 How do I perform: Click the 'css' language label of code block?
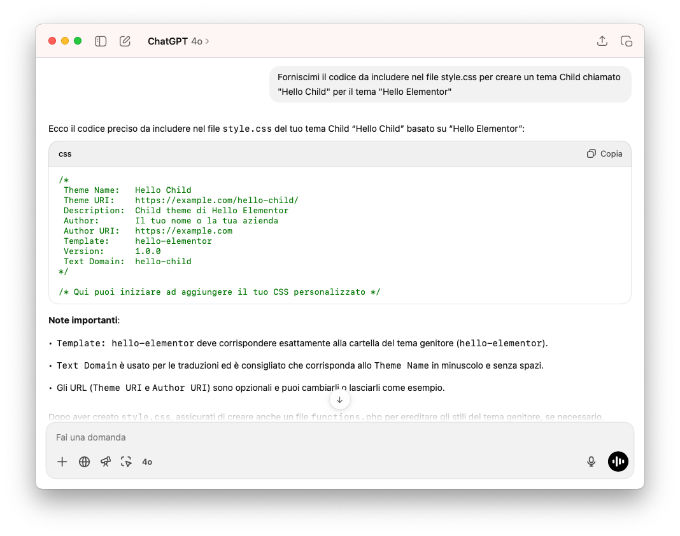65,154
